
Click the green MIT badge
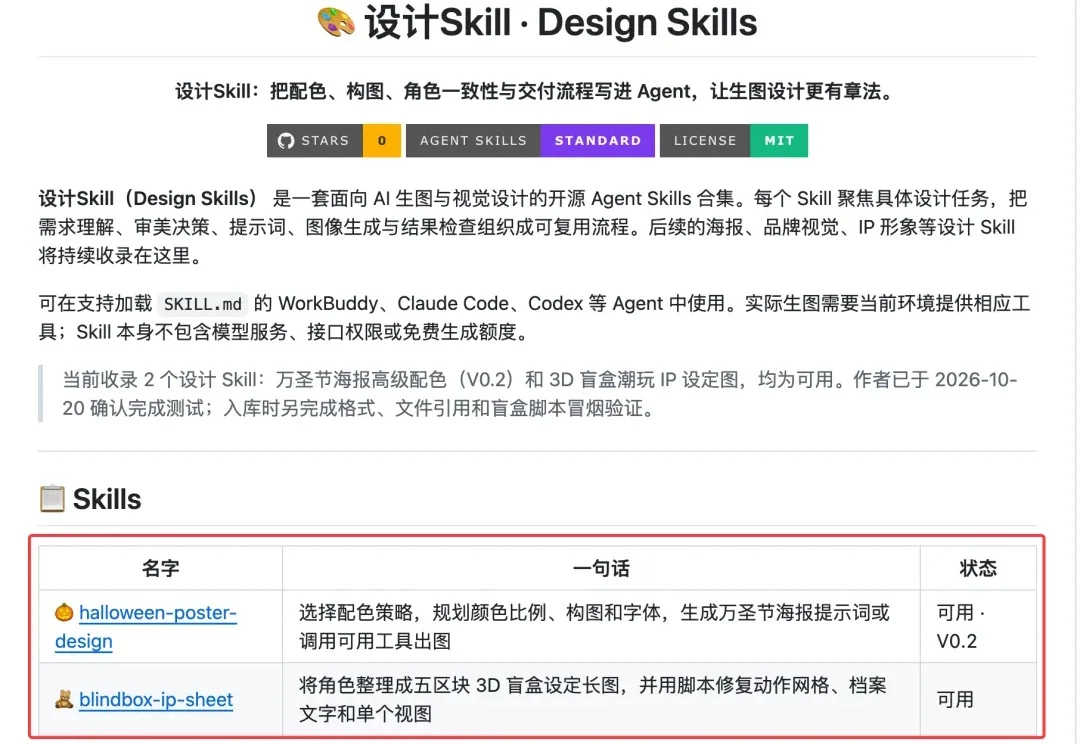pos(779,141)
